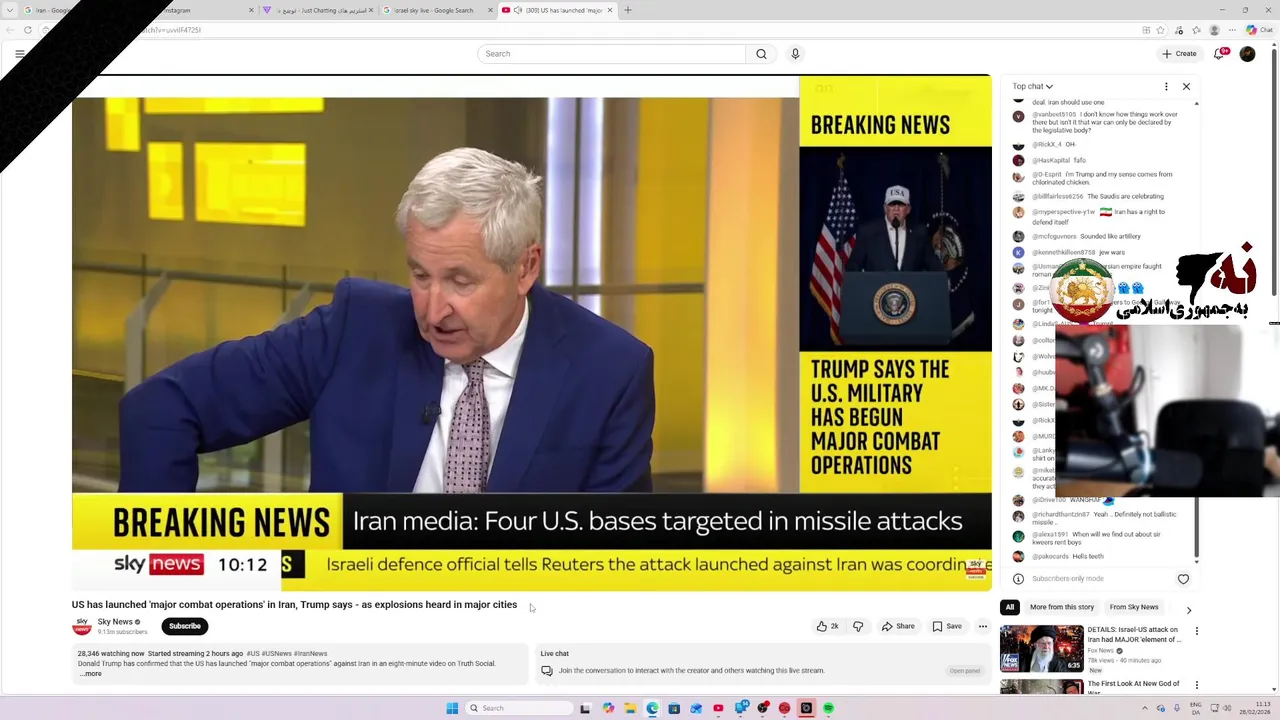Open the Windows Start menu
The image size is (1280, 720).
coord(452,708)
